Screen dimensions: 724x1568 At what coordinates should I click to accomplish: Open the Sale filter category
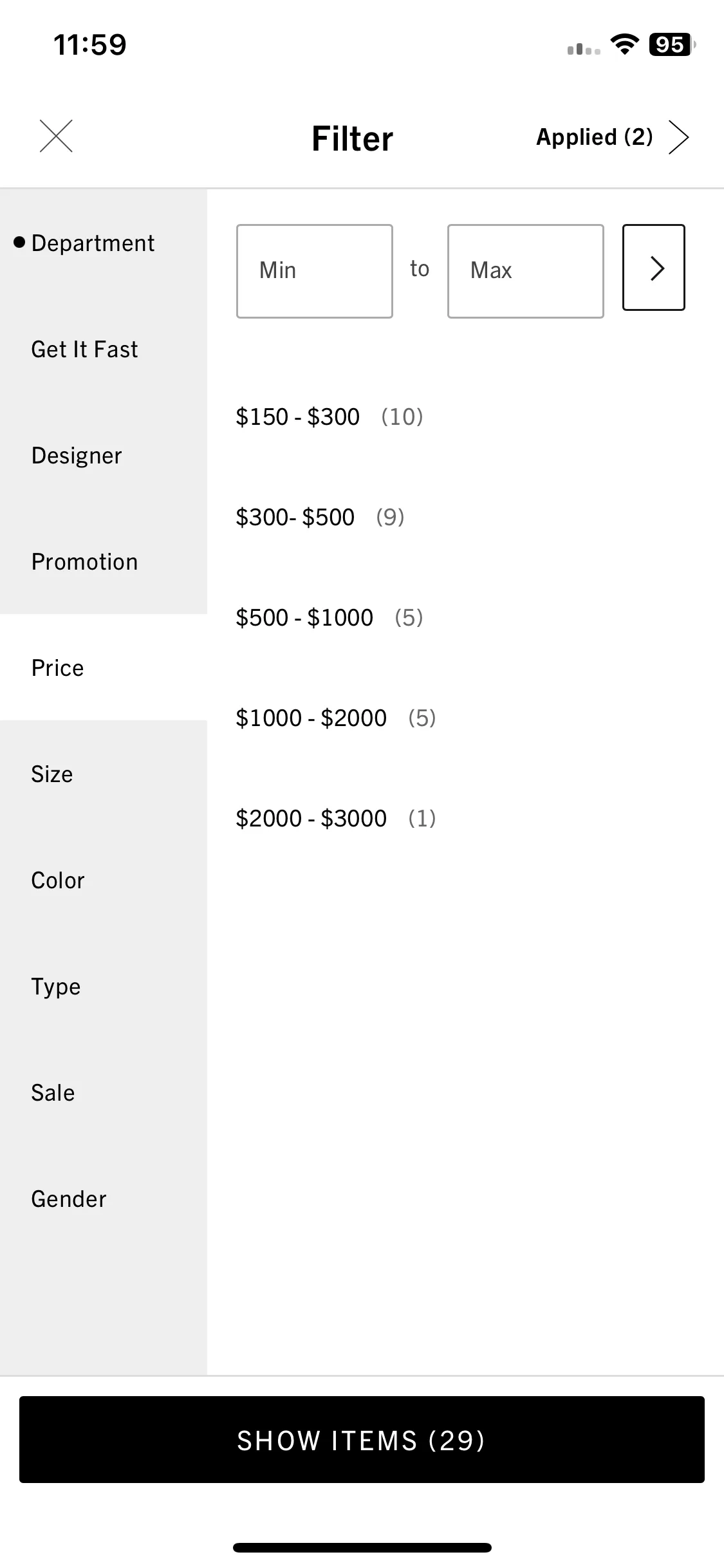coord(104,1093)
